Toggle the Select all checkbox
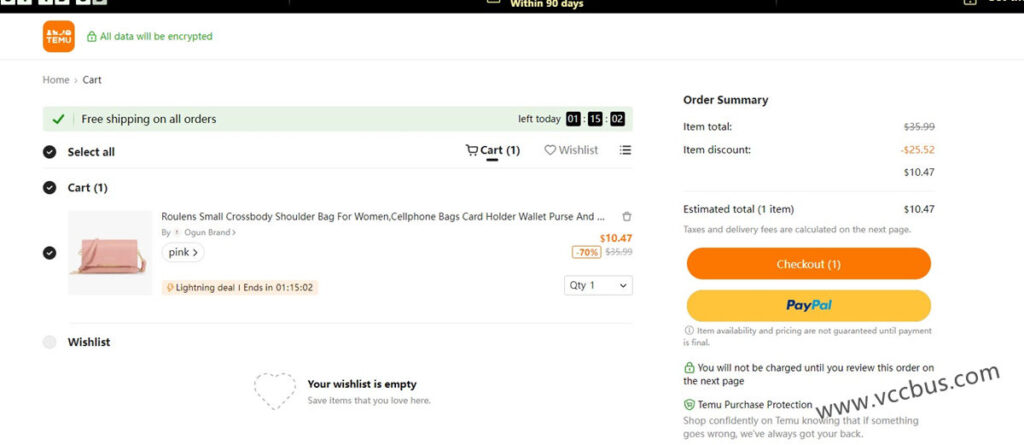This screenshot has height=445, width=1024. pyautogui.click(x=50, y=152)
